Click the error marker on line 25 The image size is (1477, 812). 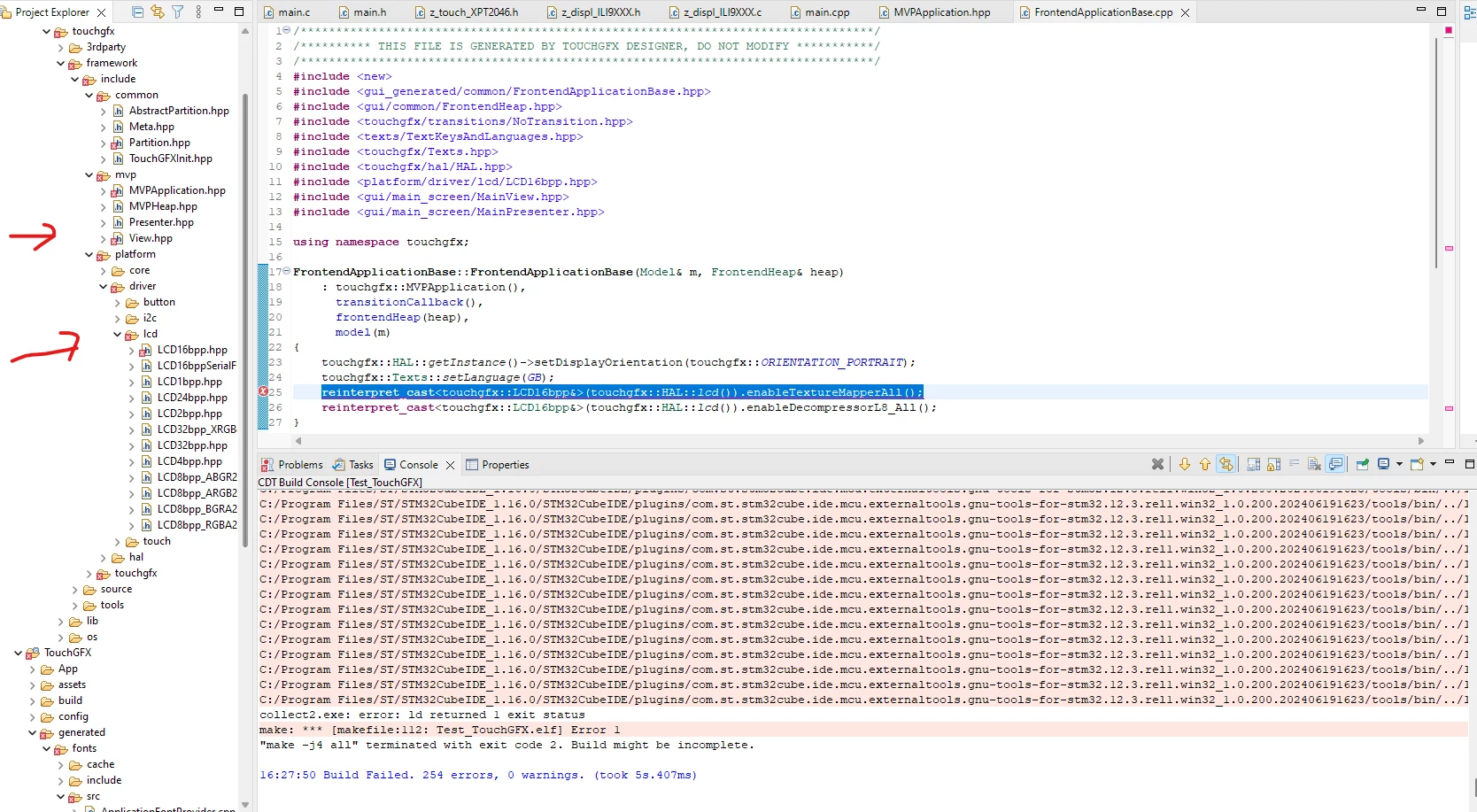tap(263, 392)
